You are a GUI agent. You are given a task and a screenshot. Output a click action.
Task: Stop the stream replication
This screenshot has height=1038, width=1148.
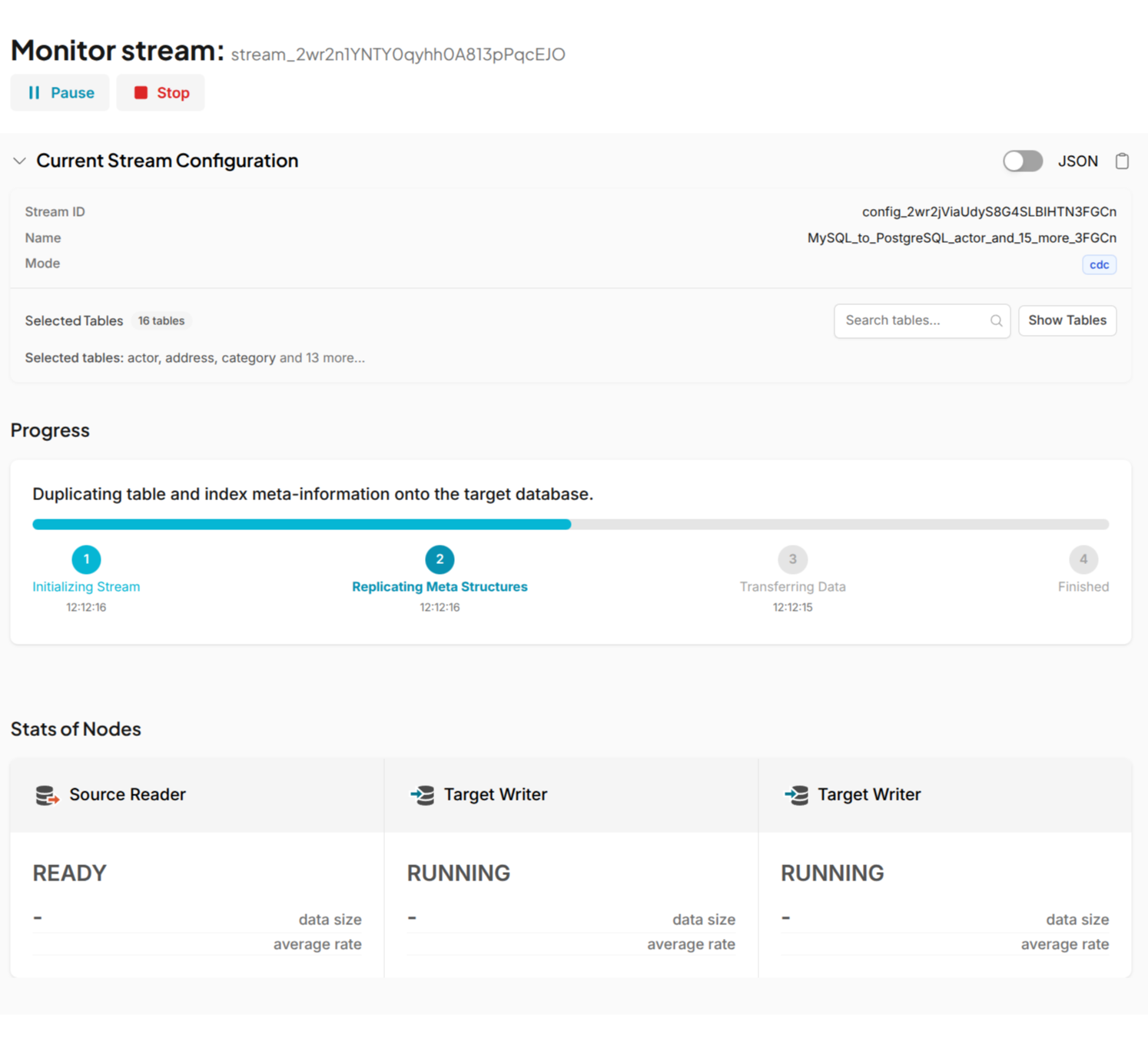pyautogui.click(x=160, y=92)
